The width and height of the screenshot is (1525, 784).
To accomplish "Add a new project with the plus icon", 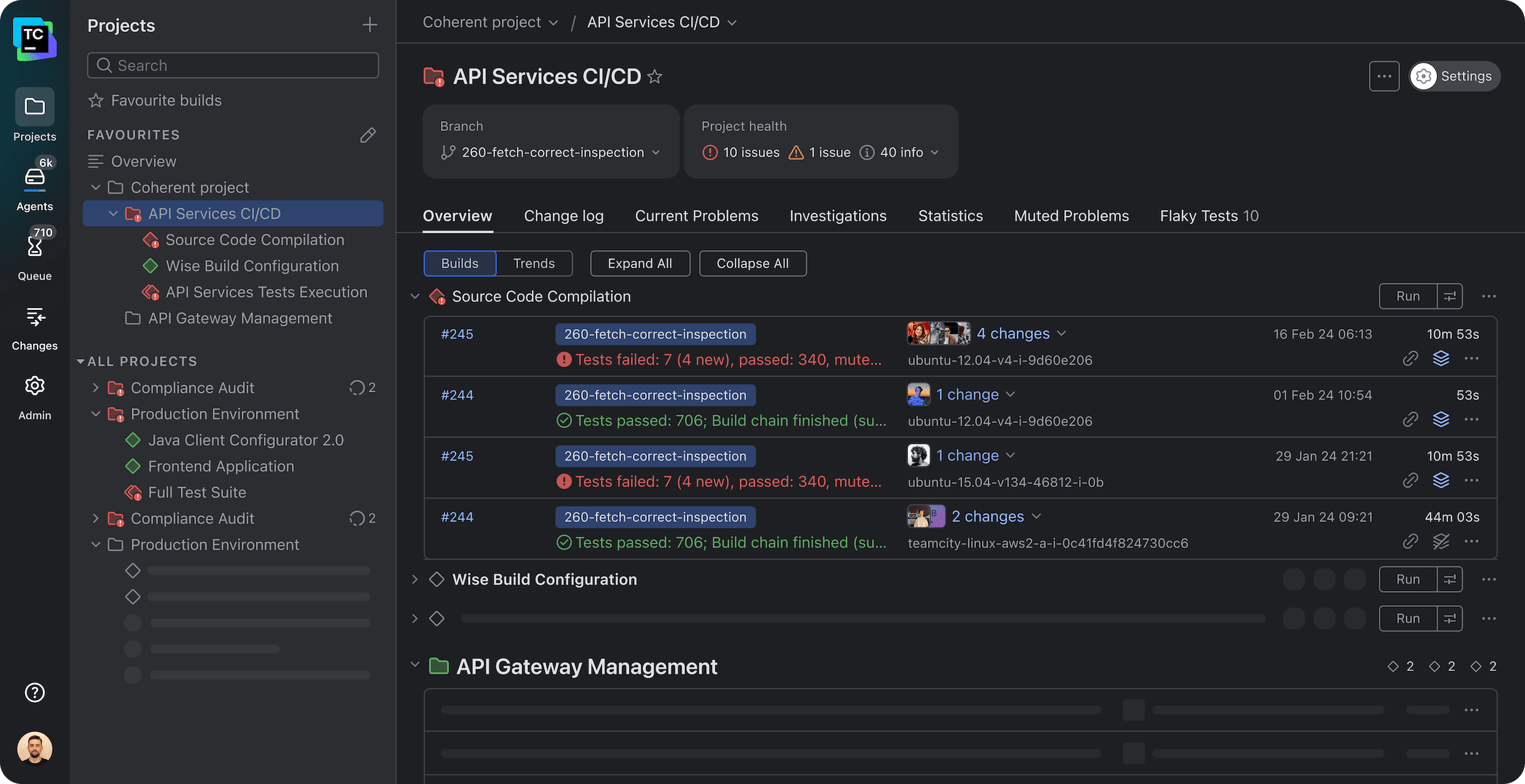I will pos(370,25).
